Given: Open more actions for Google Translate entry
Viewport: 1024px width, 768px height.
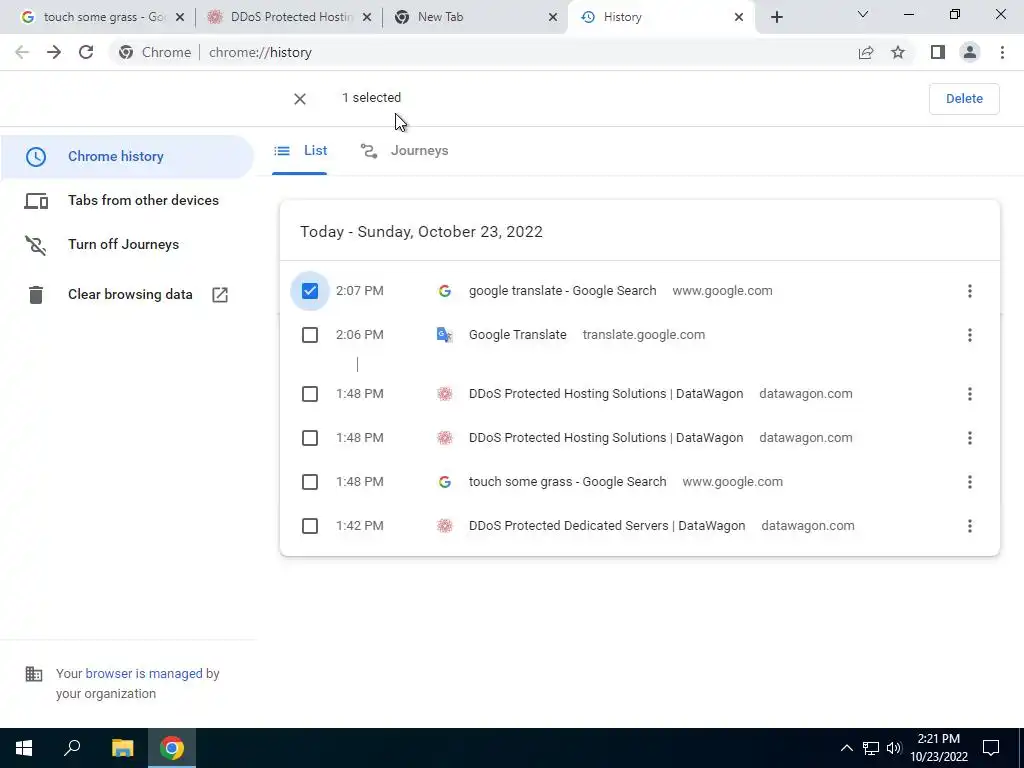Looking at the screenshot, I should click(x=970, y=335).
